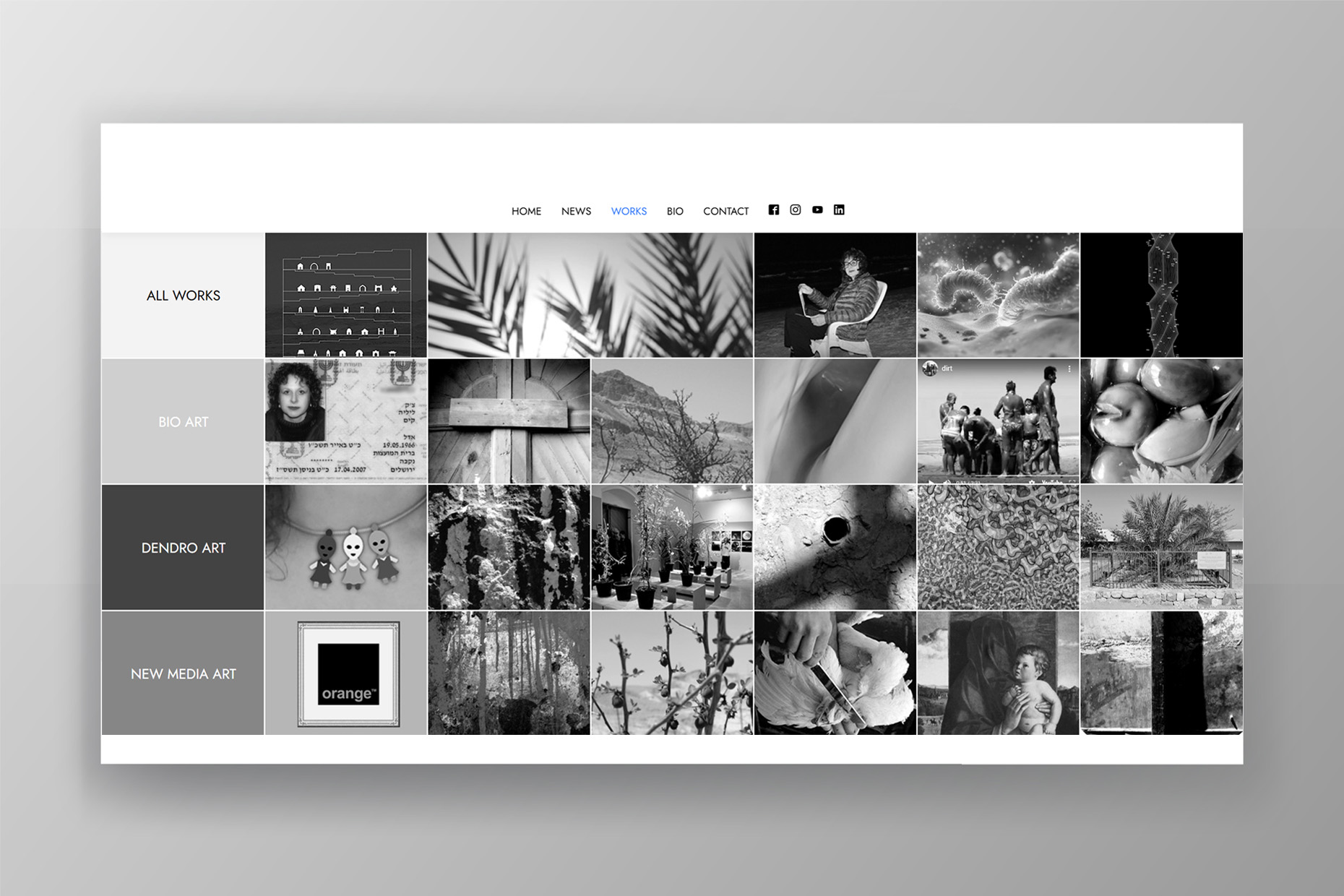Screen dimensions: 1344x896
Task: Open the three dolls necklace thumbnail
Action: (x=346, y=548)
